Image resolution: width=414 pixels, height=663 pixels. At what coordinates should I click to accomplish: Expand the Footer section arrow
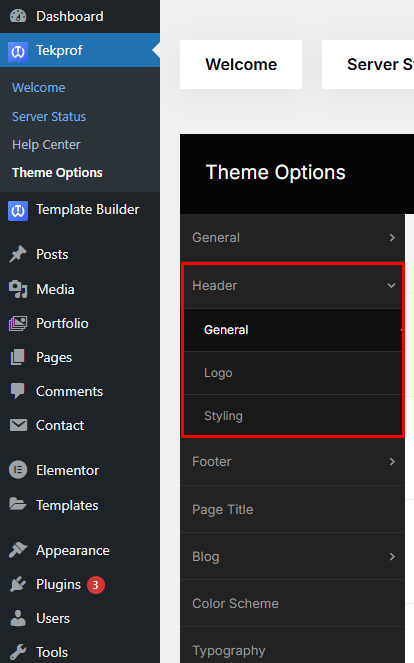coord(392,462)
